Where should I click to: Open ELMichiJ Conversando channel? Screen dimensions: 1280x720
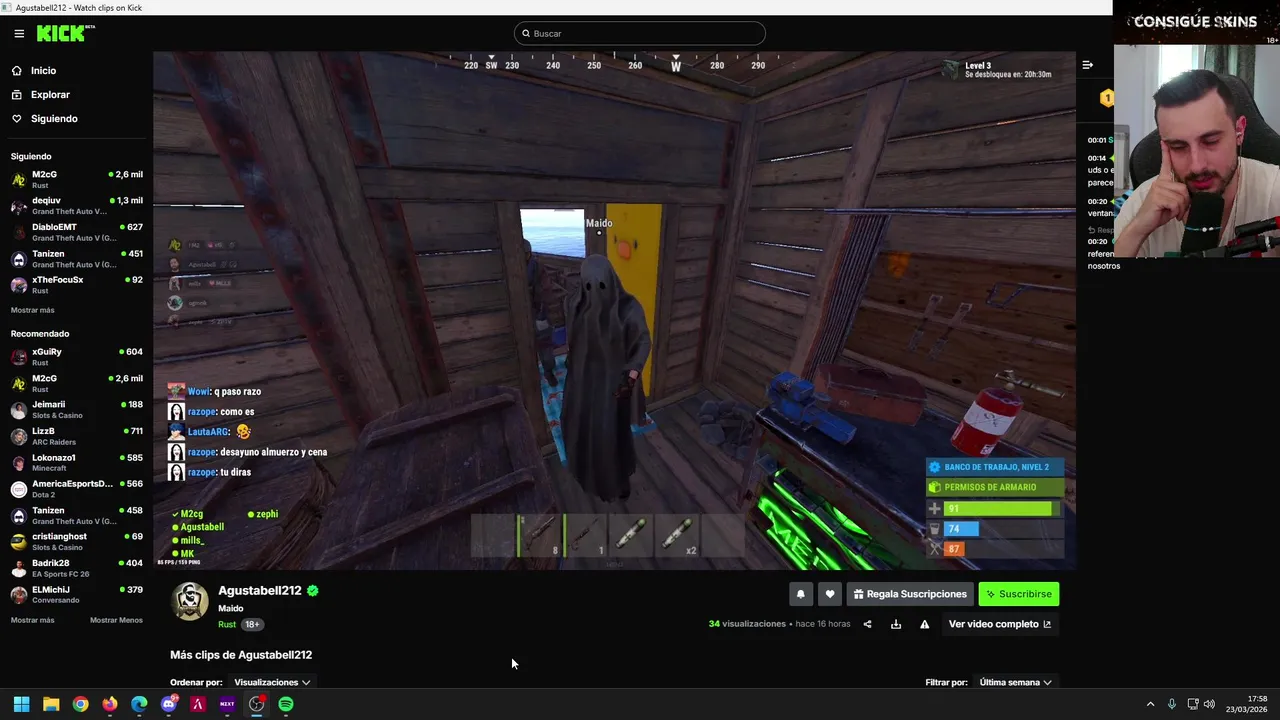click(x=76, y=595)
